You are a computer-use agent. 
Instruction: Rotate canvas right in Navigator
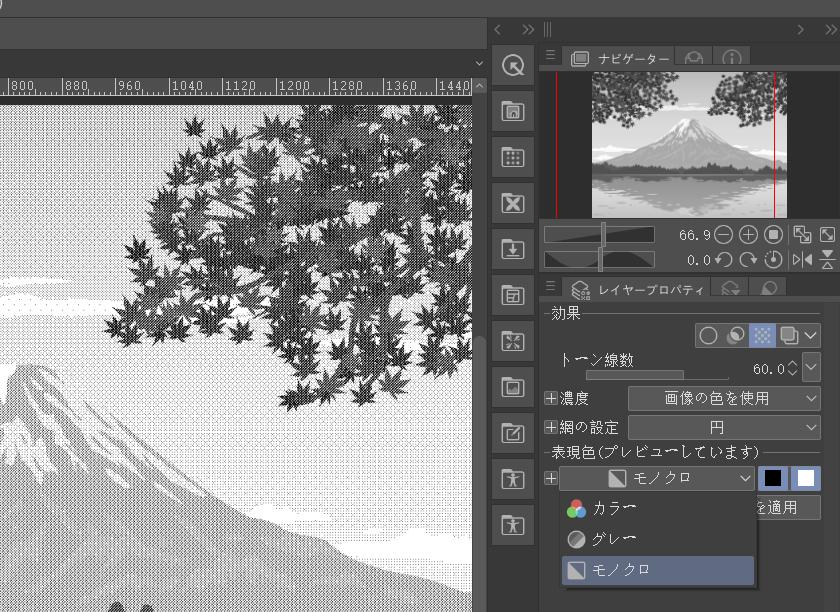(x=748, y=260)
